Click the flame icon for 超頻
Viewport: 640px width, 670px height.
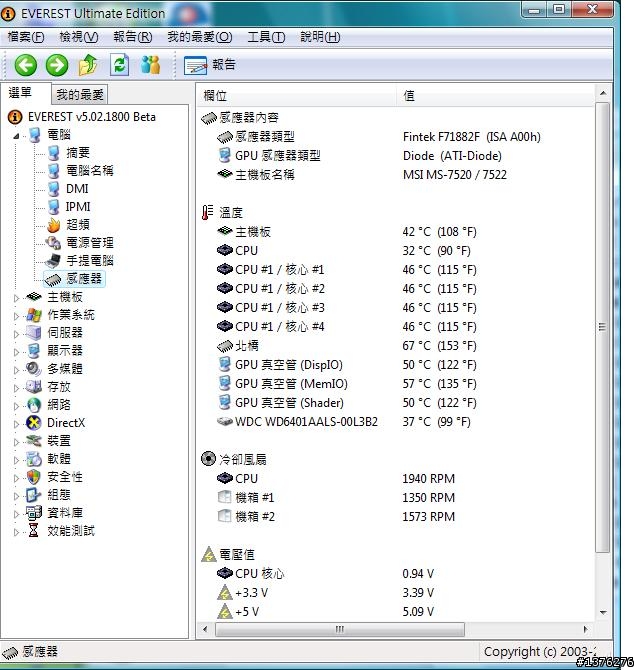point(54,225)
